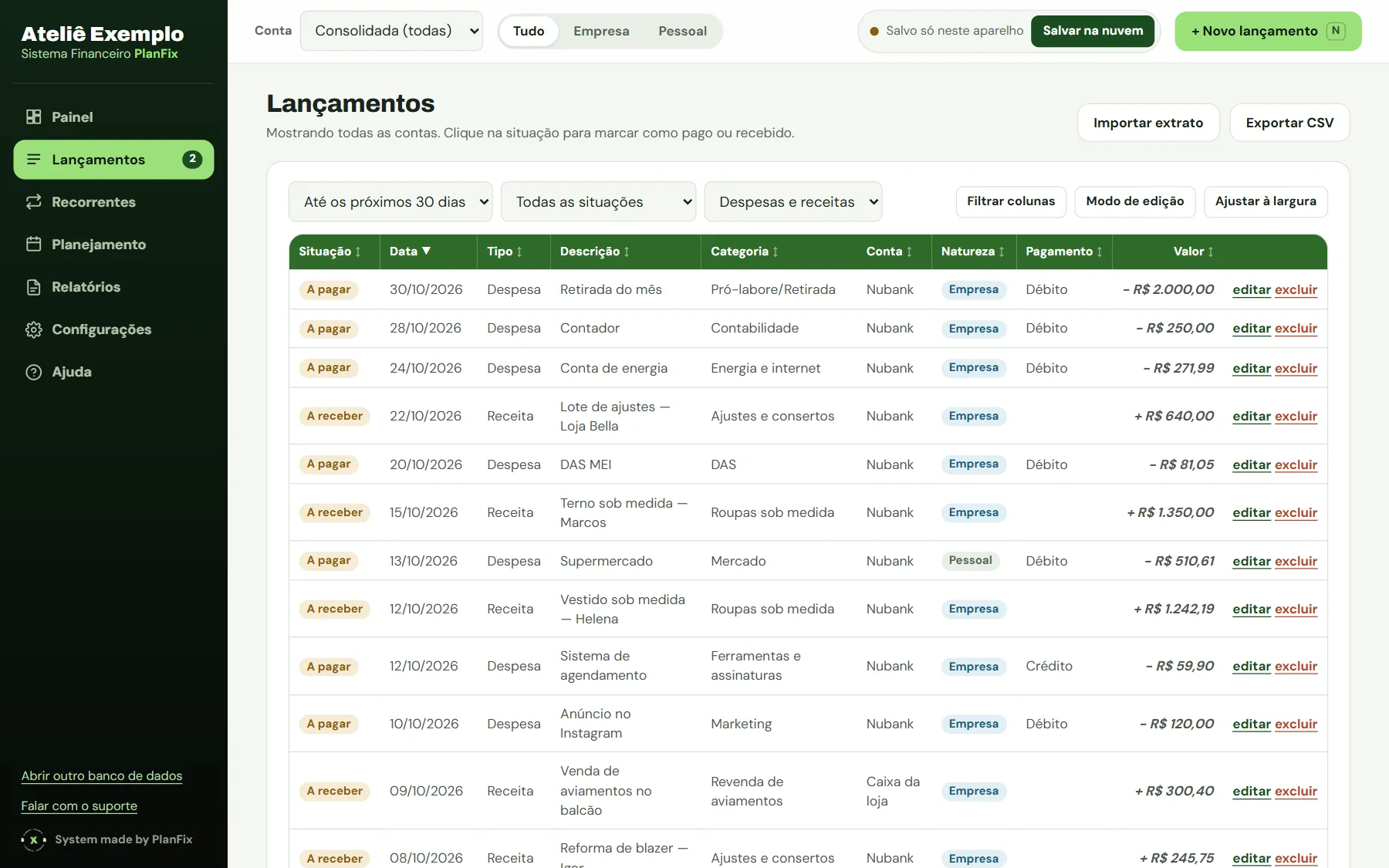
Task: Click the Ajuda question mark icon
Action: coord(33,372)
